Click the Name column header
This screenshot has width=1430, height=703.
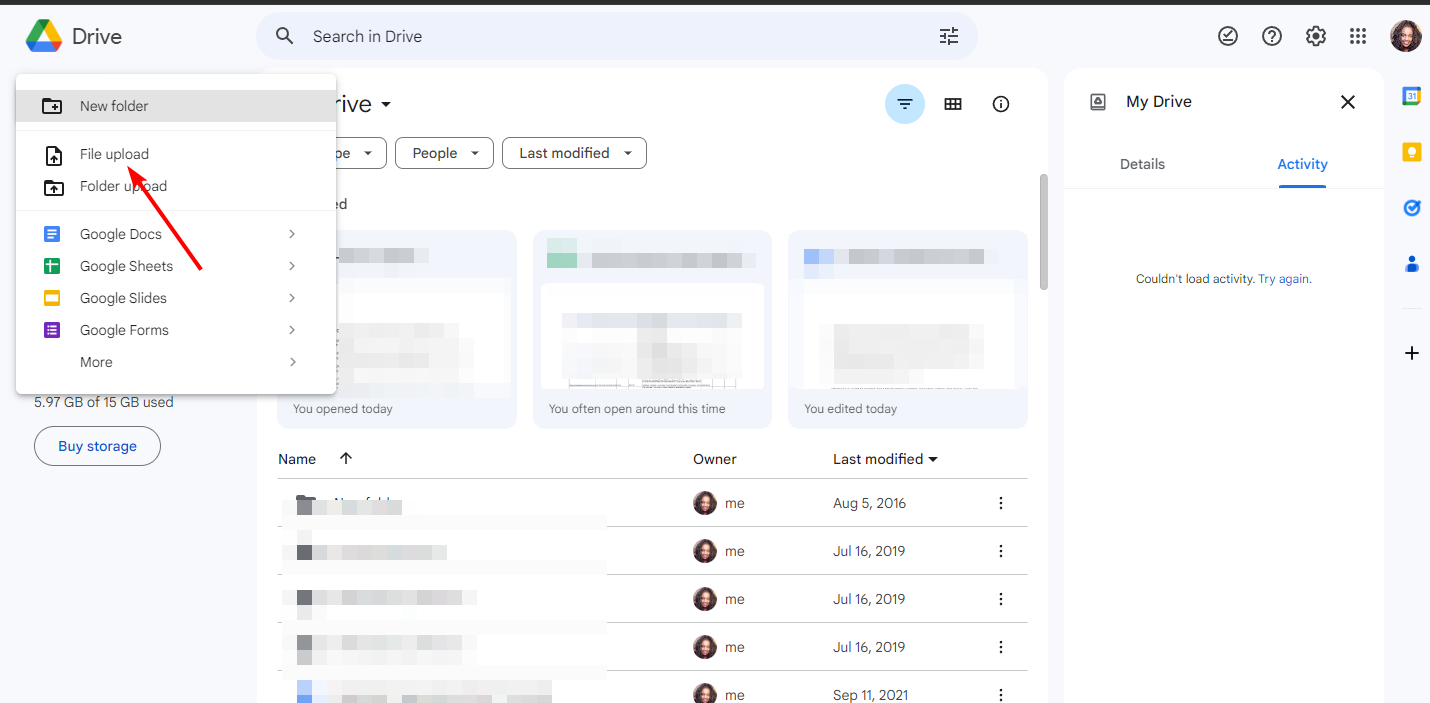pyautogui.click(x=297, y=459)
